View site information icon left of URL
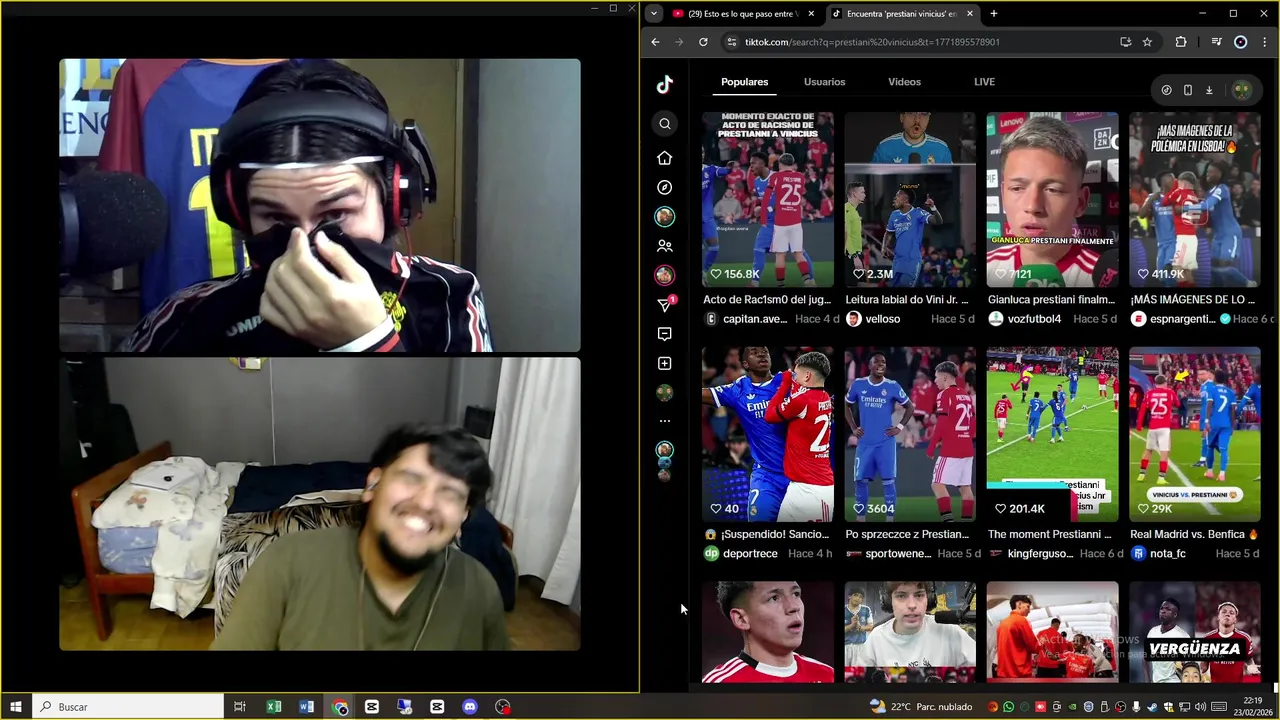Screen dimensions: 1280x720 tap(732, 42)
